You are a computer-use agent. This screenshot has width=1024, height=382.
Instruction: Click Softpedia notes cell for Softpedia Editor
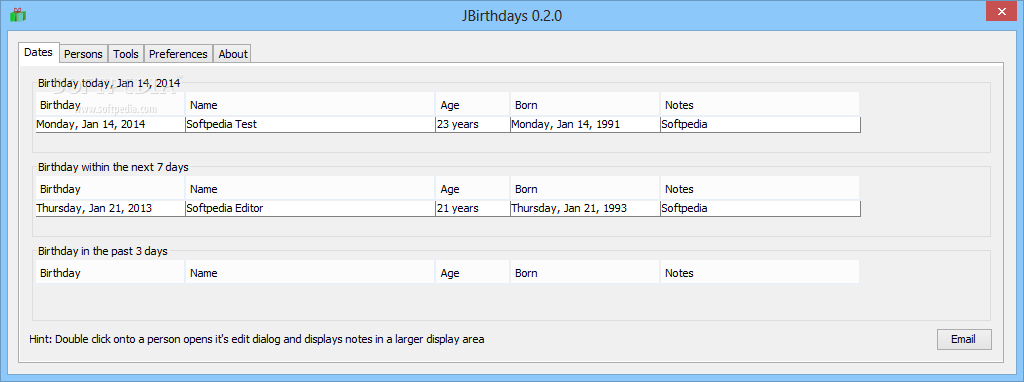[760, 208]
